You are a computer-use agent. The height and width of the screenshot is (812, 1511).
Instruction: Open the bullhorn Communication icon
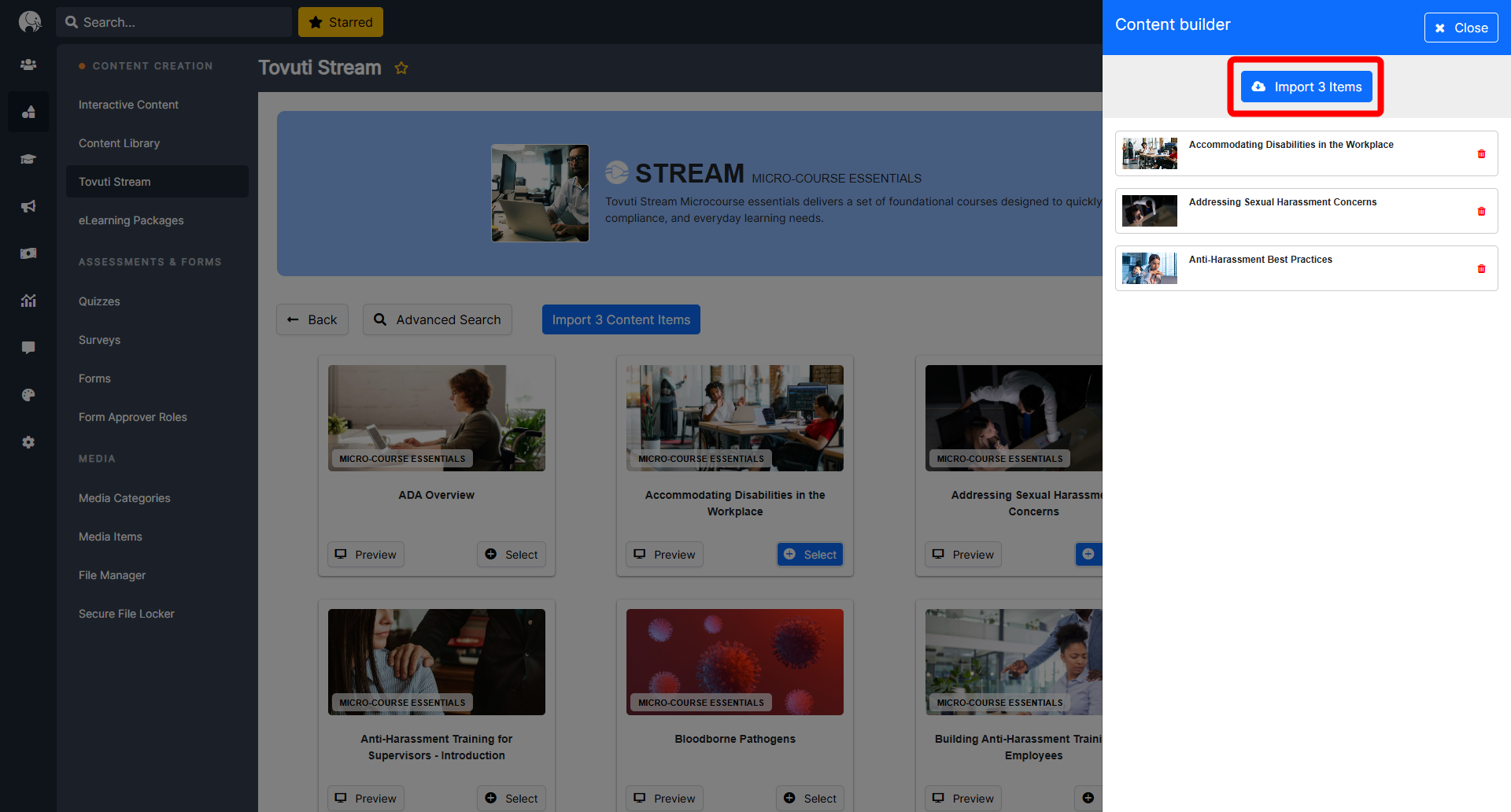28,206
